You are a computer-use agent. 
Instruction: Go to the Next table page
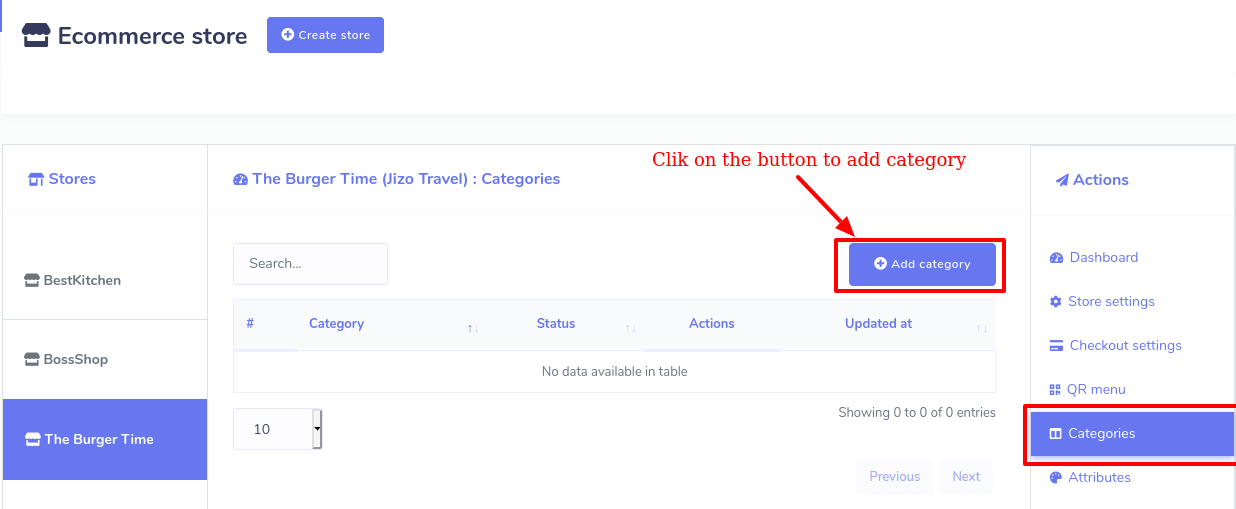pos(966,477)
